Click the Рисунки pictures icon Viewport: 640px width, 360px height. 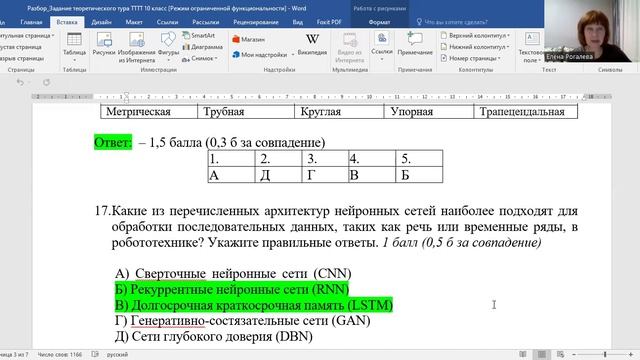[104, 40]
